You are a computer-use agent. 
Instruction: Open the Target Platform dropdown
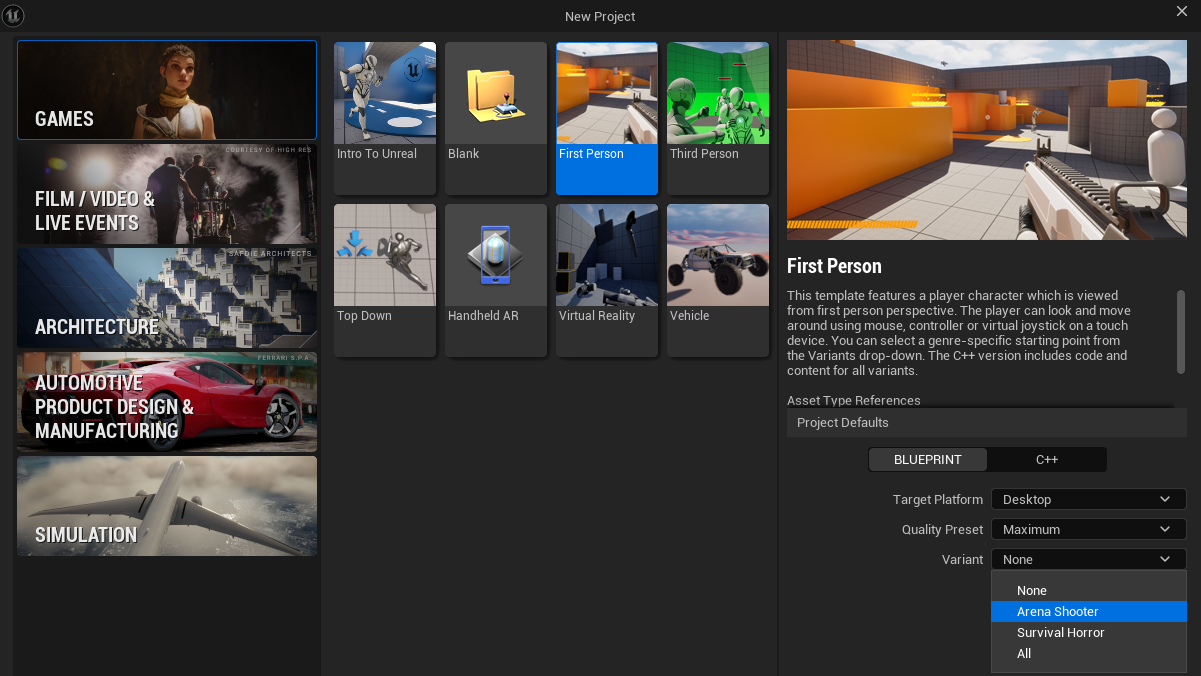click(1088, 499)
